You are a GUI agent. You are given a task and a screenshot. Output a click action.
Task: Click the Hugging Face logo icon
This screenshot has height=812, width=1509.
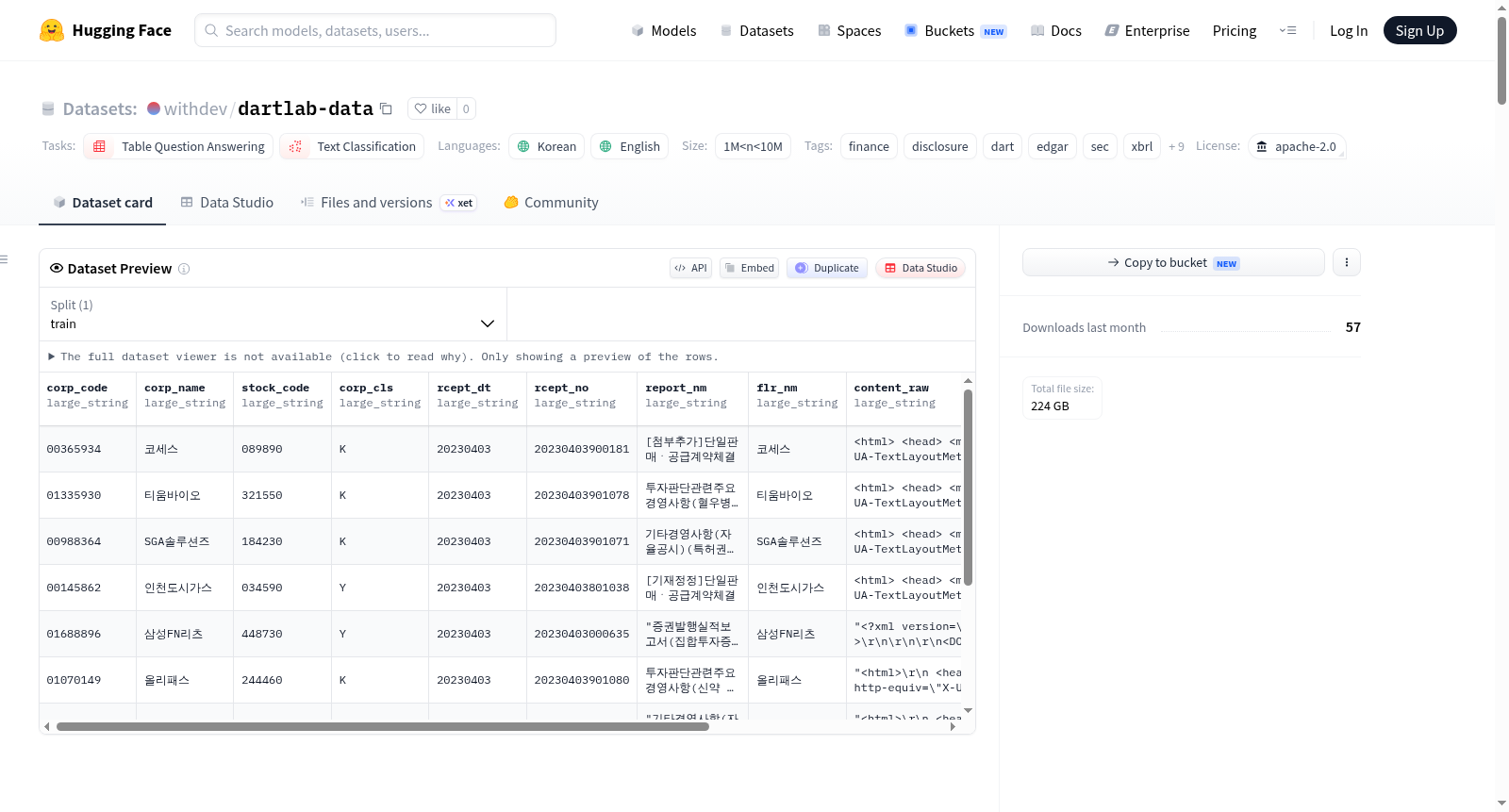(52, 30)
